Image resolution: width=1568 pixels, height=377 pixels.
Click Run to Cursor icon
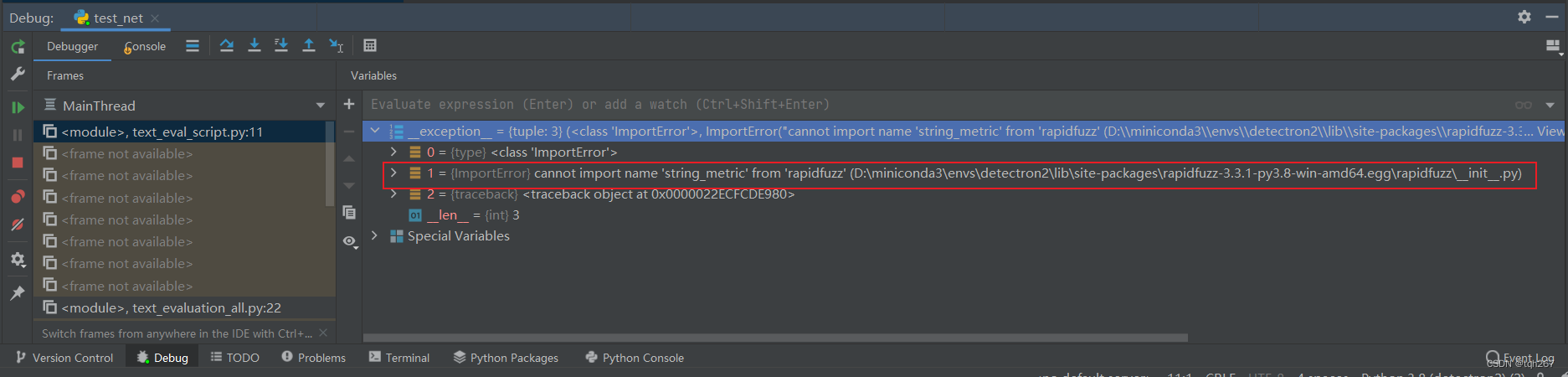[x=337, y=45]
